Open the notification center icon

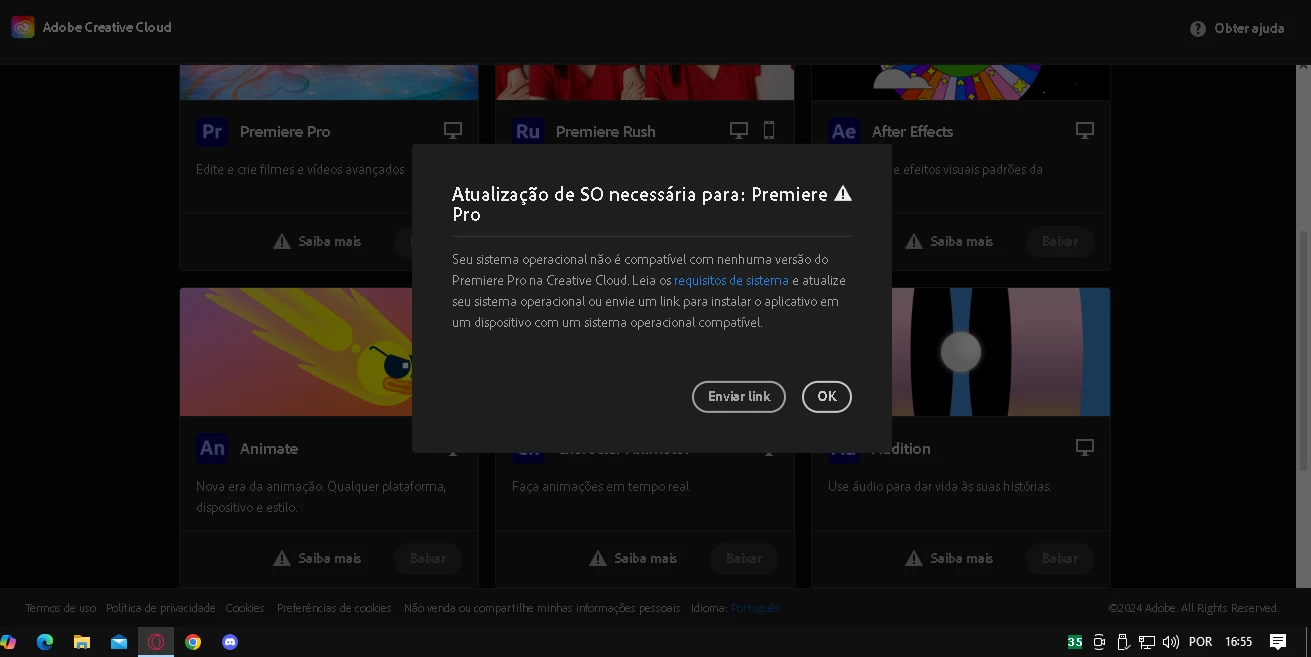coord(1278,642)
